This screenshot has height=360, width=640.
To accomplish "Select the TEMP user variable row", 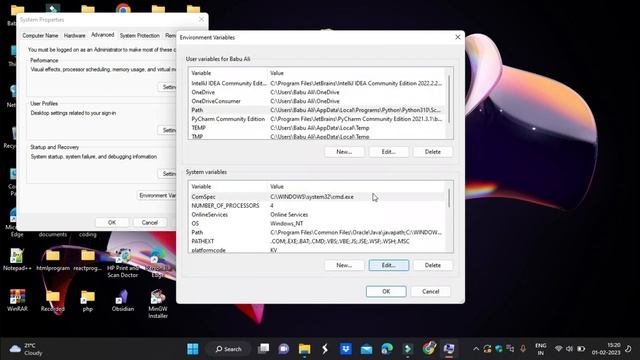I will coord(317,128).
